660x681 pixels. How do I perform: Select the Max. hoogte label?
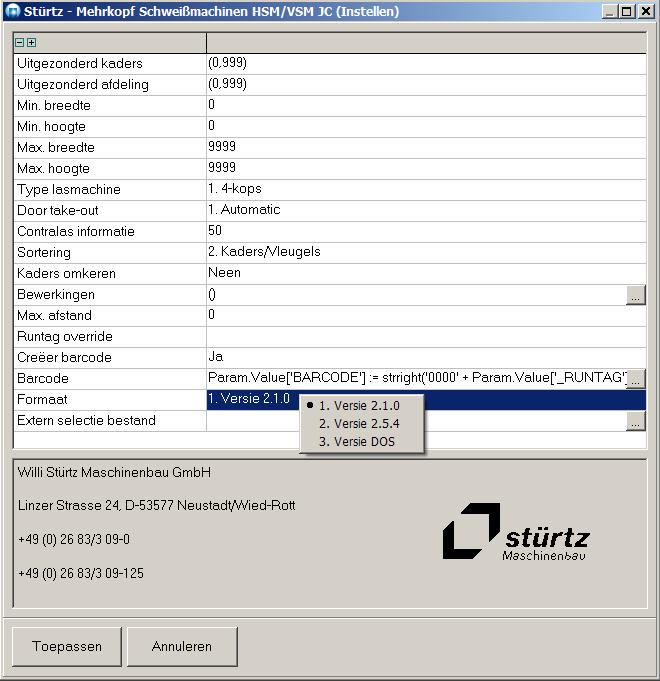point(53,168)
